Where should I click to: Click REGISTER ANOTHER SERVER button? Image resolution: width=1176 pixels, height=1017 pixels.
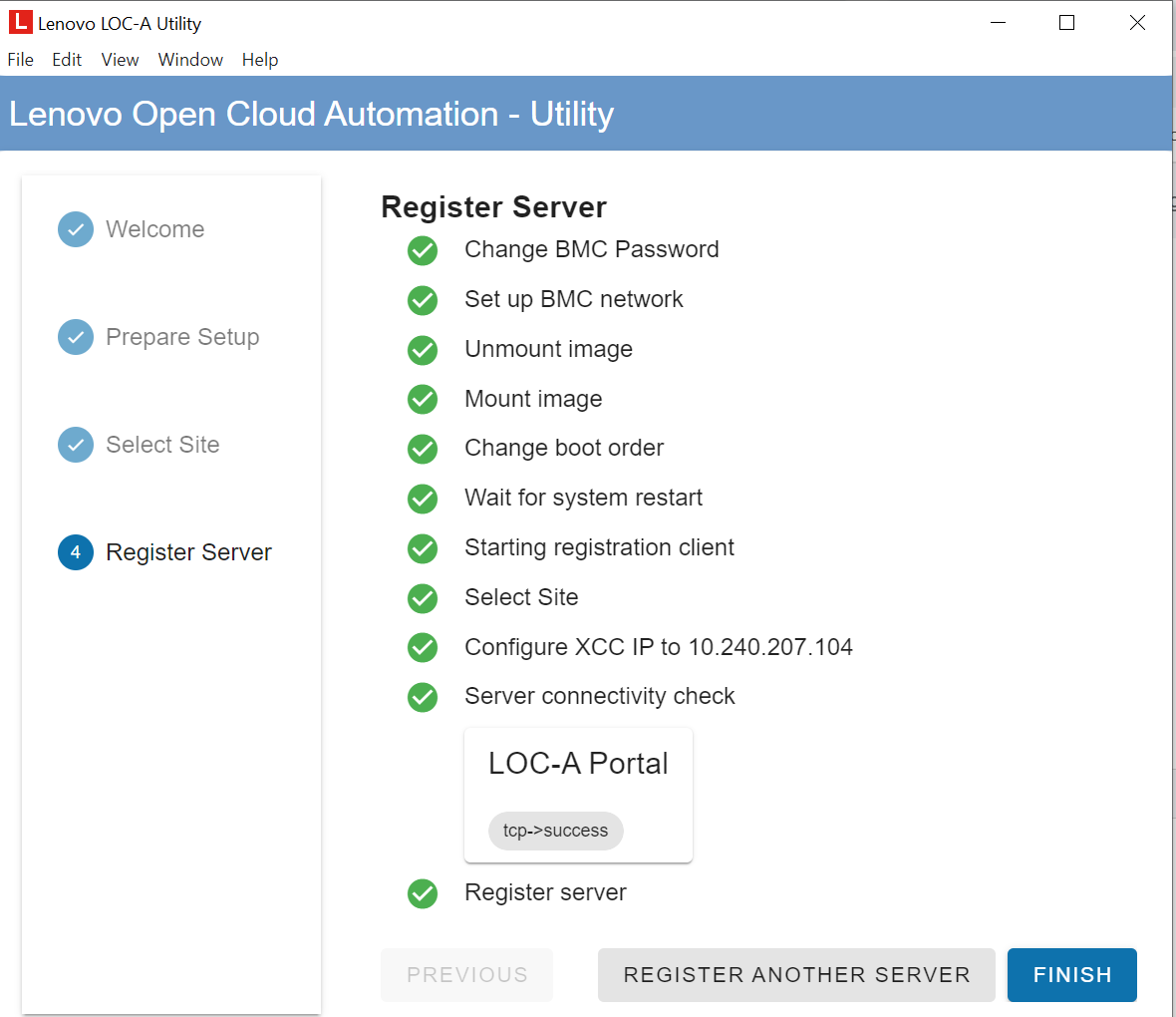pos(796,975)
